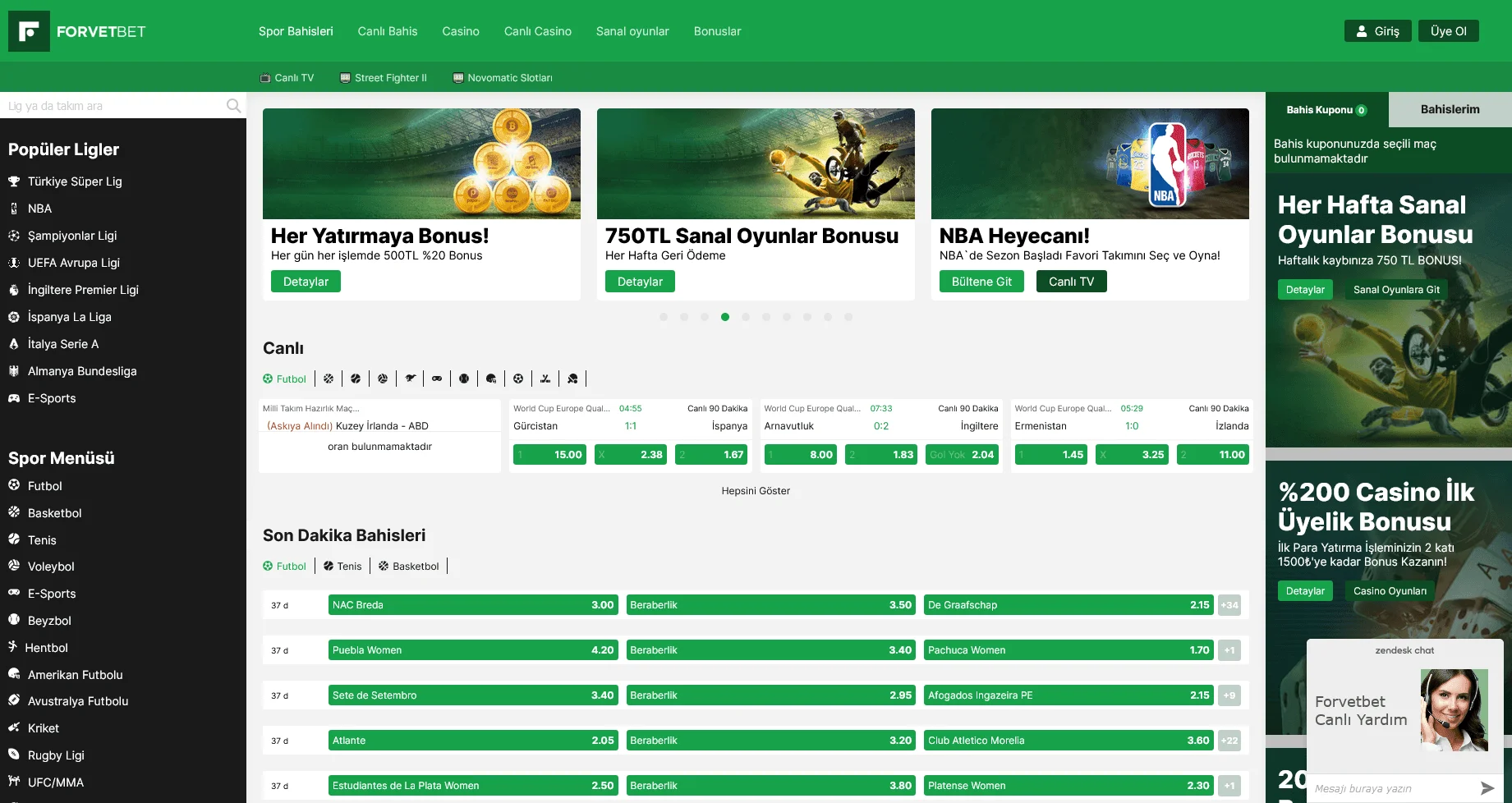This screenshot has width=1512, height=803.
Task: Open Novomatic Slotları link
Action: click(503, 78)
